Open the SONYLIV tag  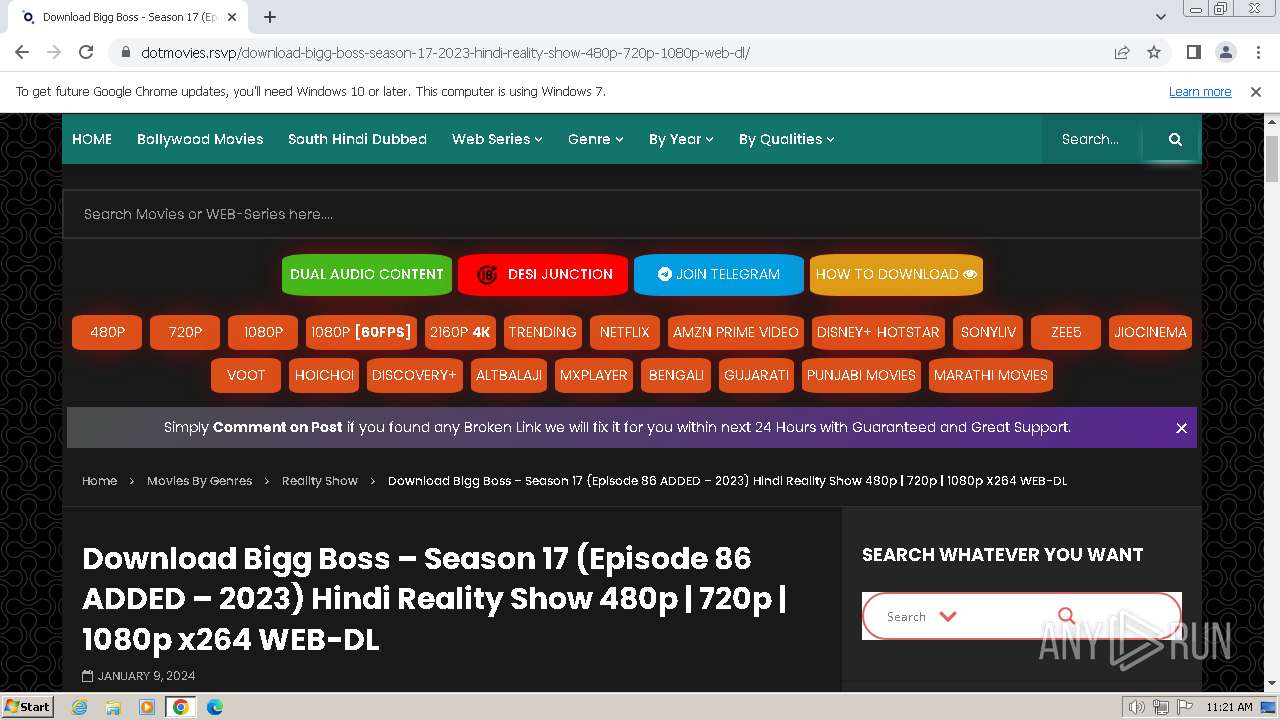pos(988,332)
